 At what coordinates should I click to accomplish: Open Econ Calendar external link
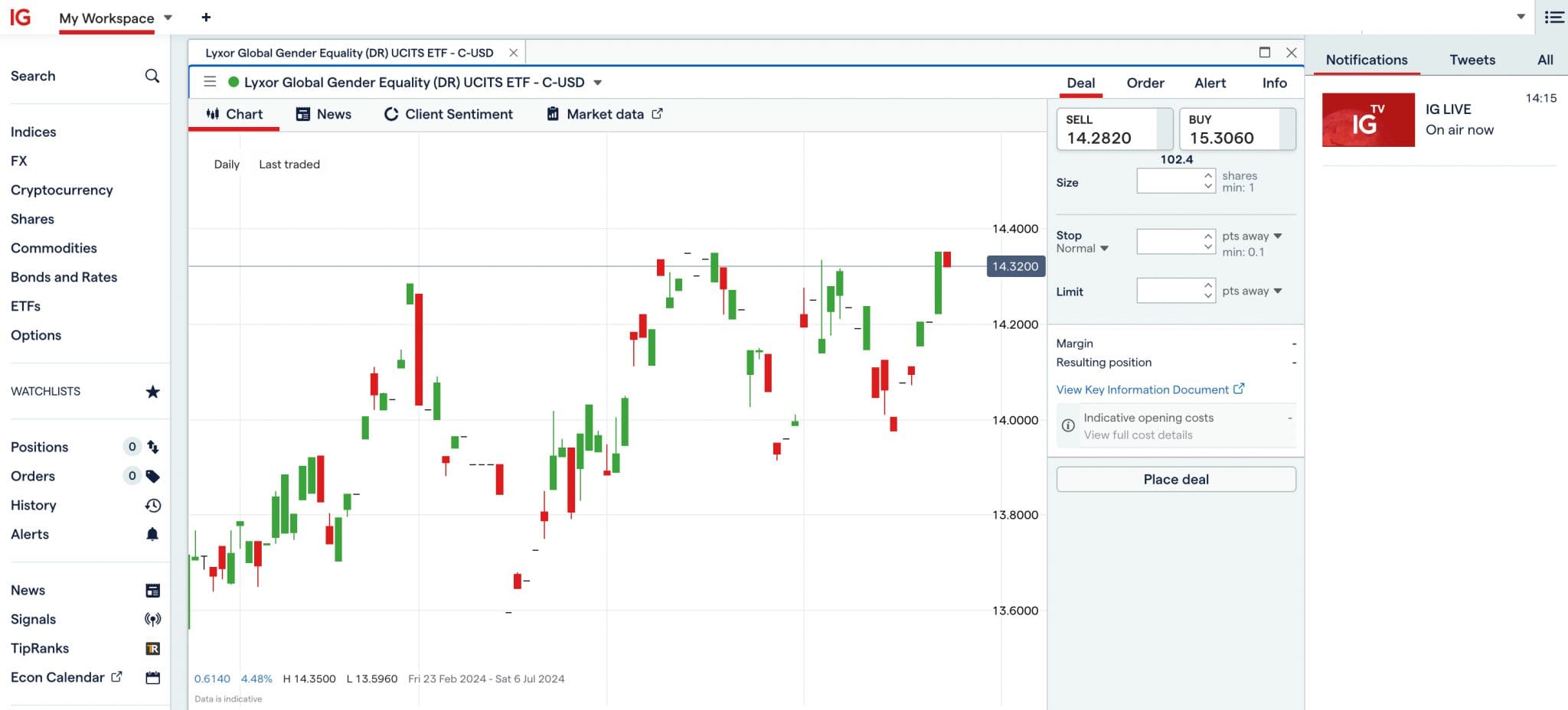pyautogui.click(x=116, y=676)
